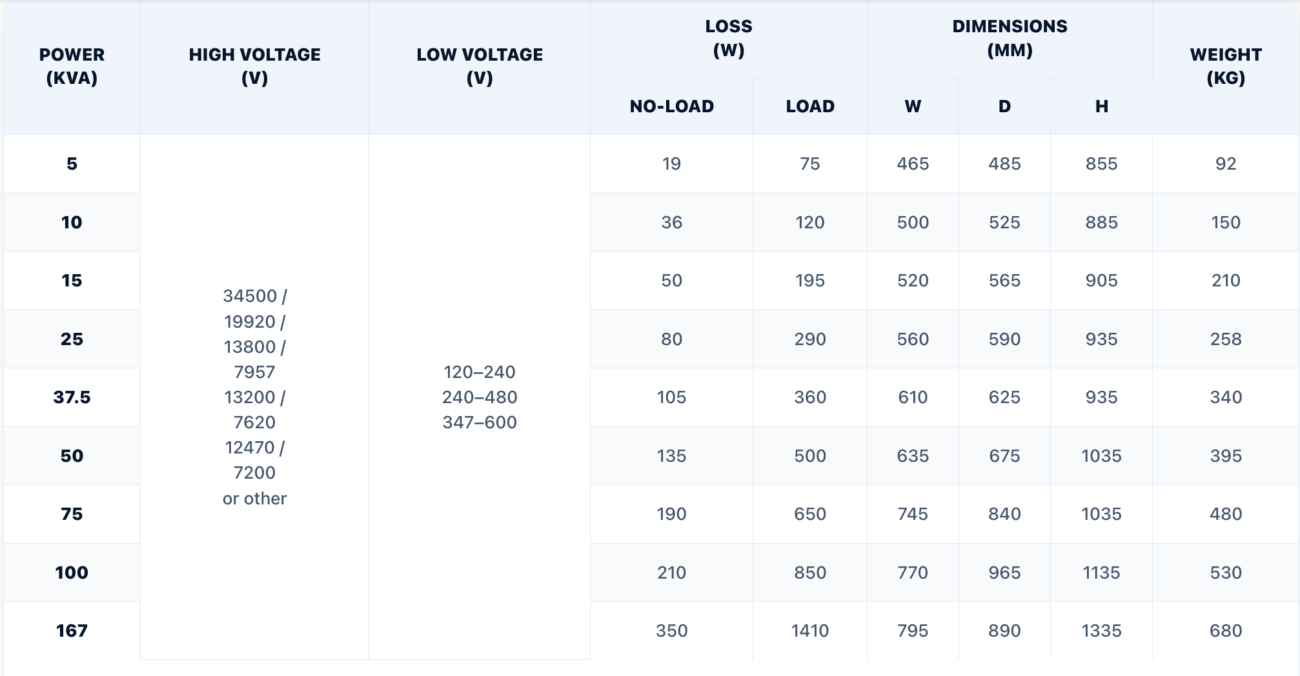Viewport: 1300px width, 676px height.
Task: Select the NO-LOAD sub-header under Loss
Action: pyautogui.click(x=672, y=106)
